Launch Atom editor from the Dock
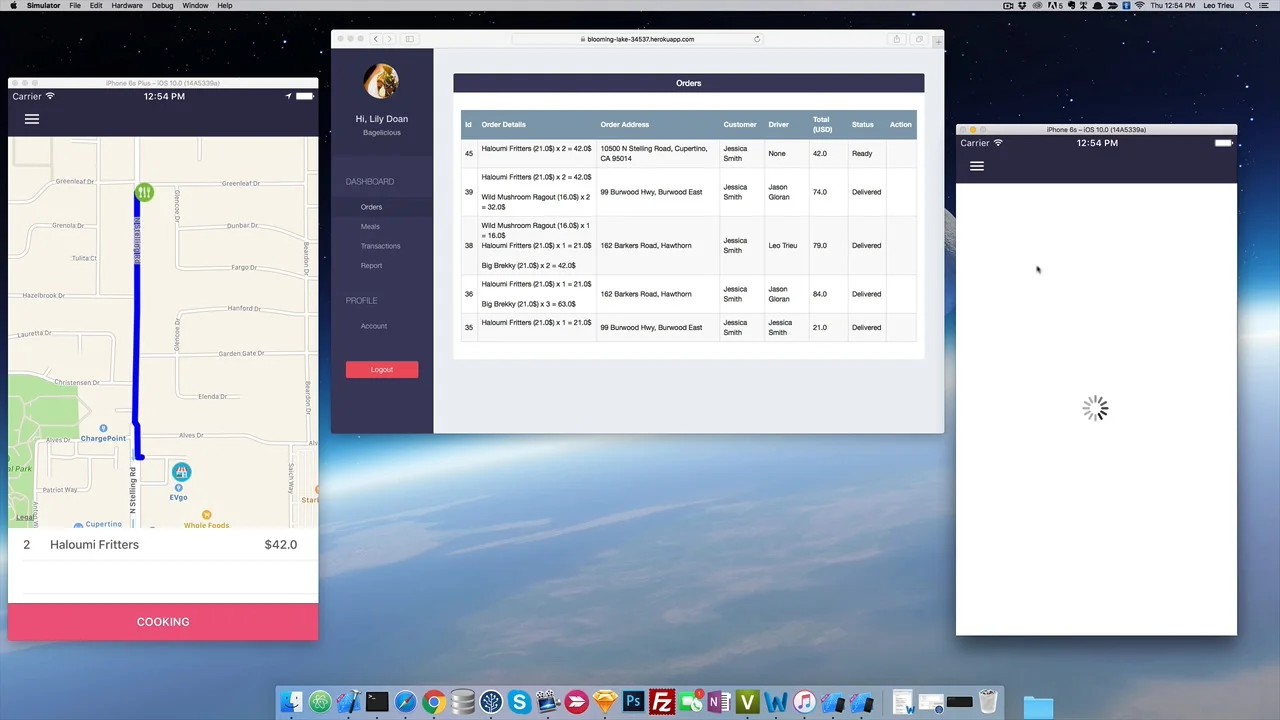This screenshot has width=1280, height=720. (x=320, y=702)
